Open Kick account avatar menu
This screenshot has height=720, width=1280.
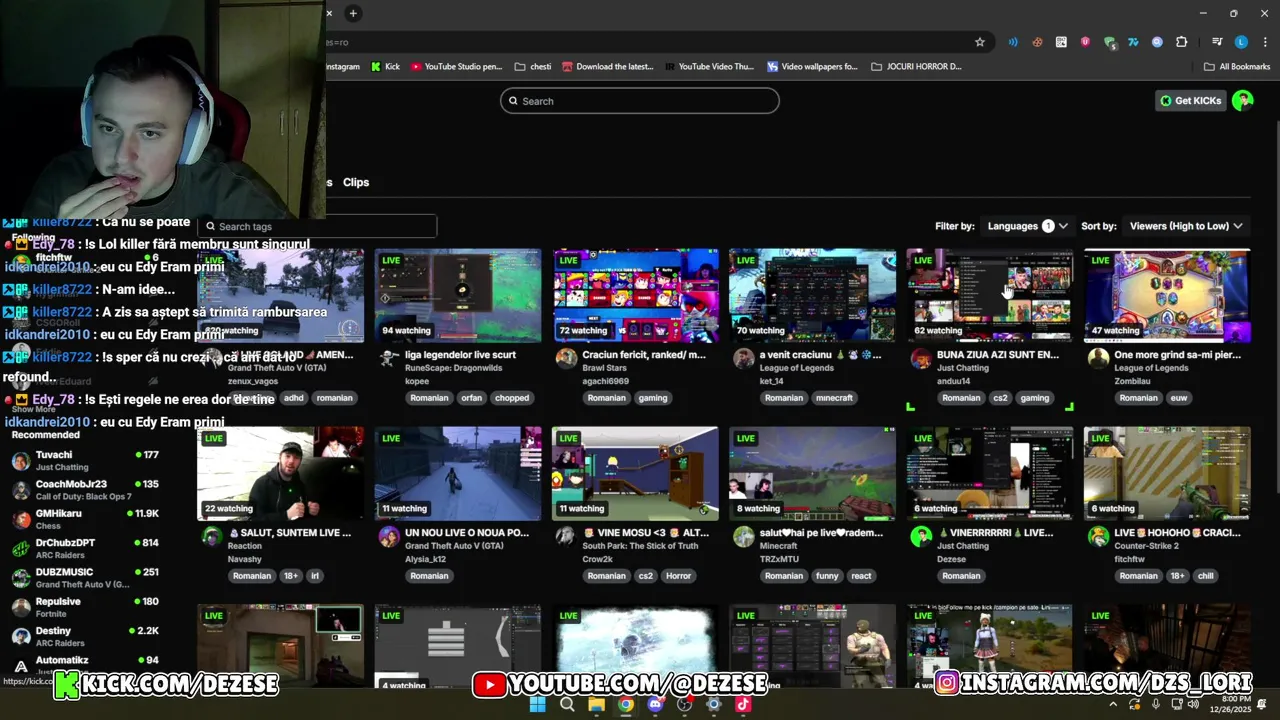tap(1243, 100)
